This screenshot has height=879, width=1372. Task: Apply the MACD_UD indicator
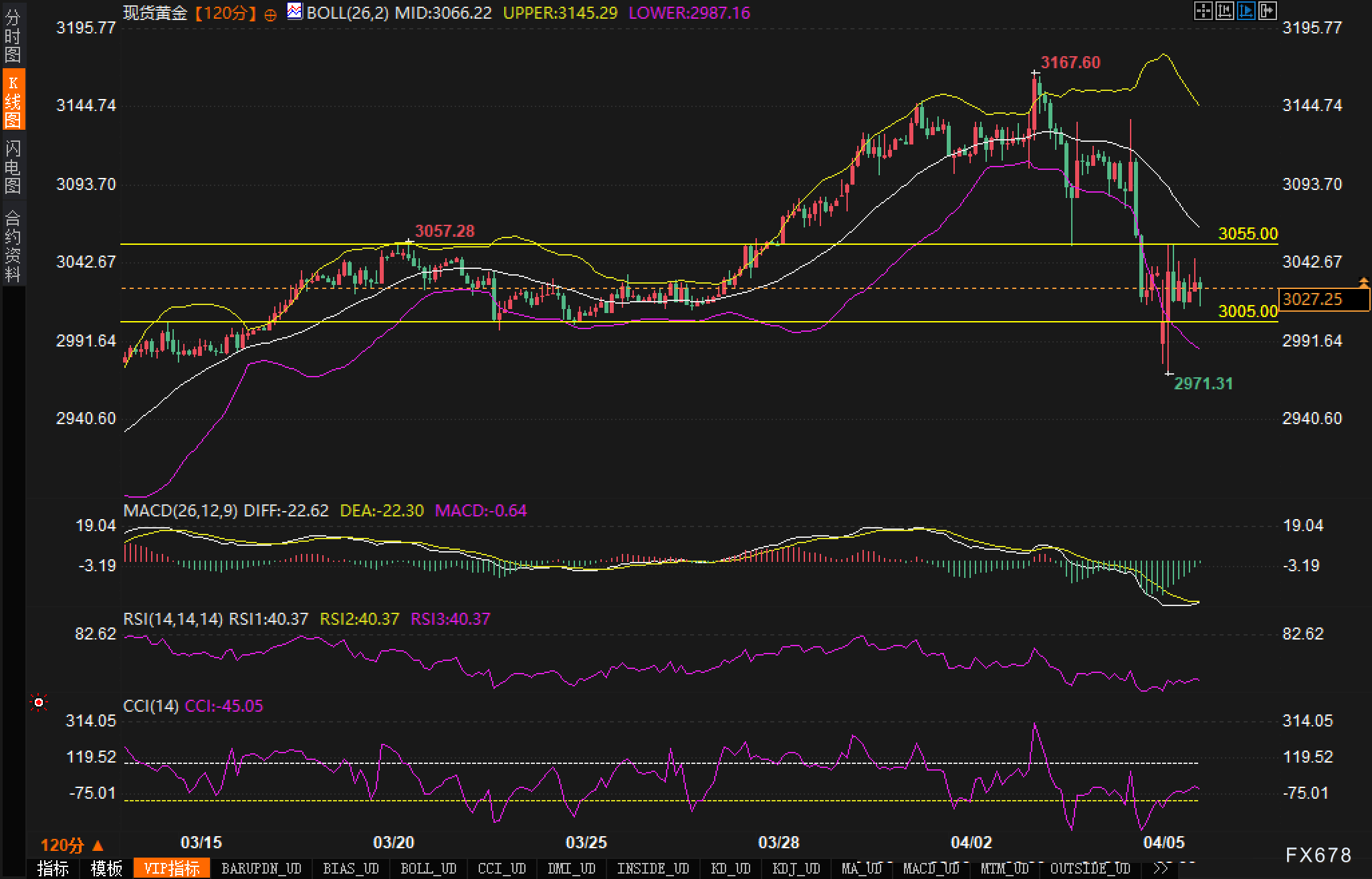pyautogui.click(x=931, y=868)
